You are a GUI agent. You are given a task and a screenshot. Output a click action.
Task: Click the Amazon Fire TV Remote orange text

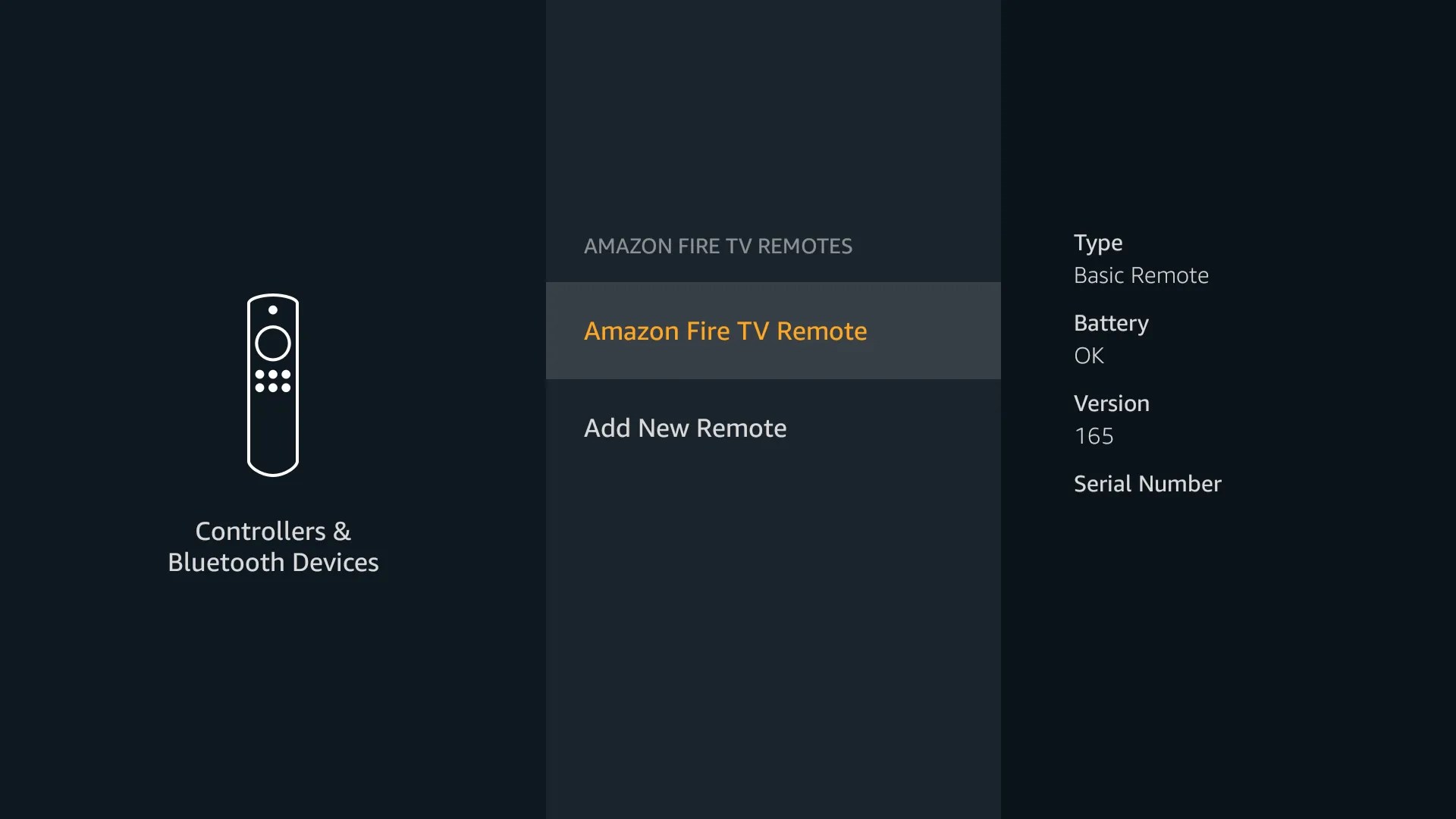coord(725,331)
